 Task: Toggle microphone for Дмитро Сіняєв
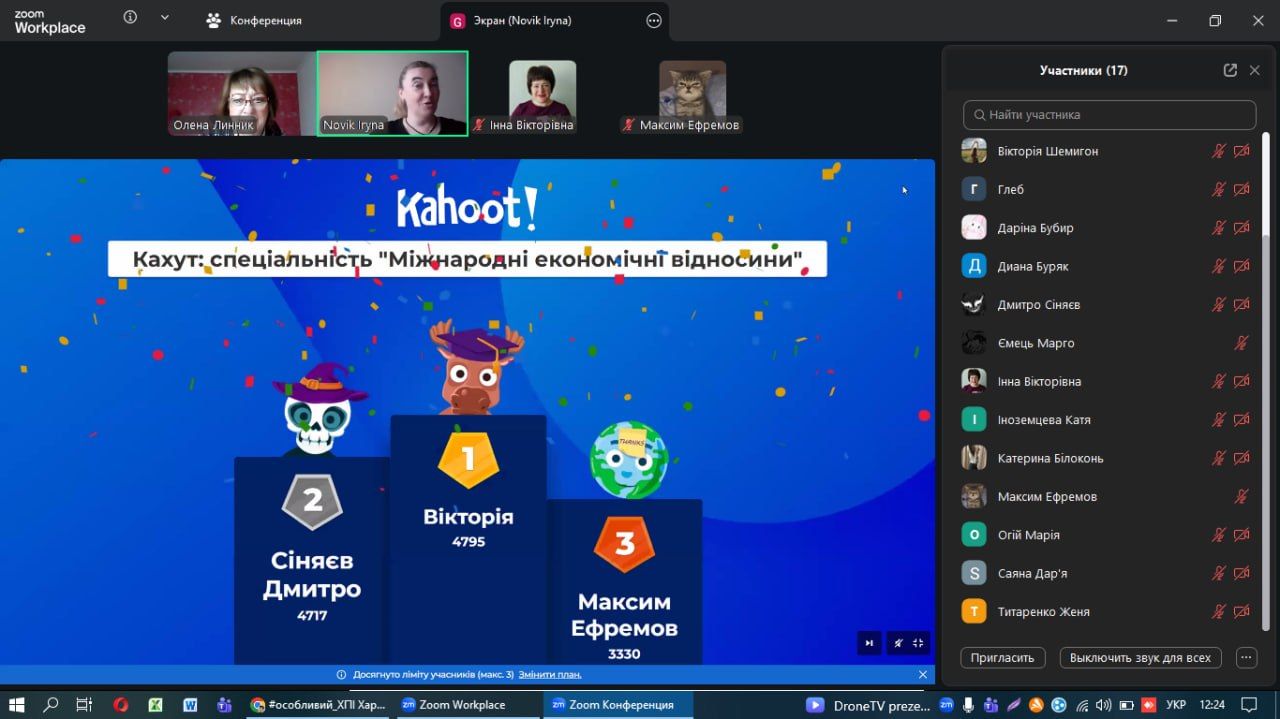[x=1219, y=305]
